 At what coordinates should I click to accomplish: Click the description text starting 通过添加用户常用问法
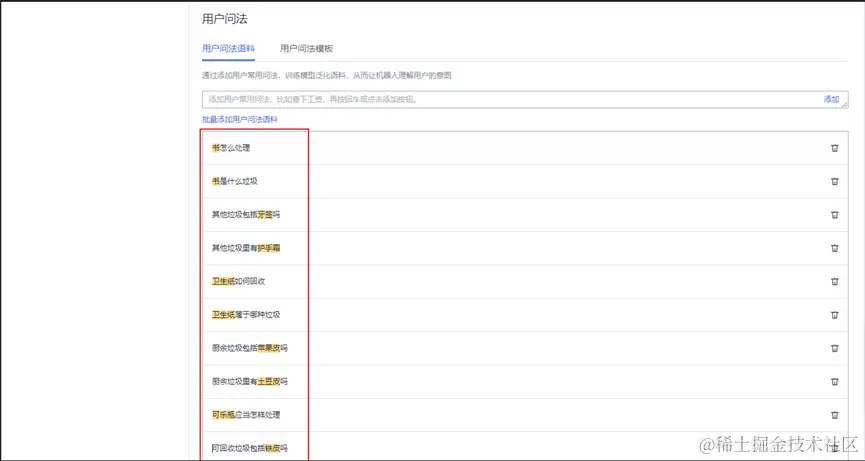point(327,75)
